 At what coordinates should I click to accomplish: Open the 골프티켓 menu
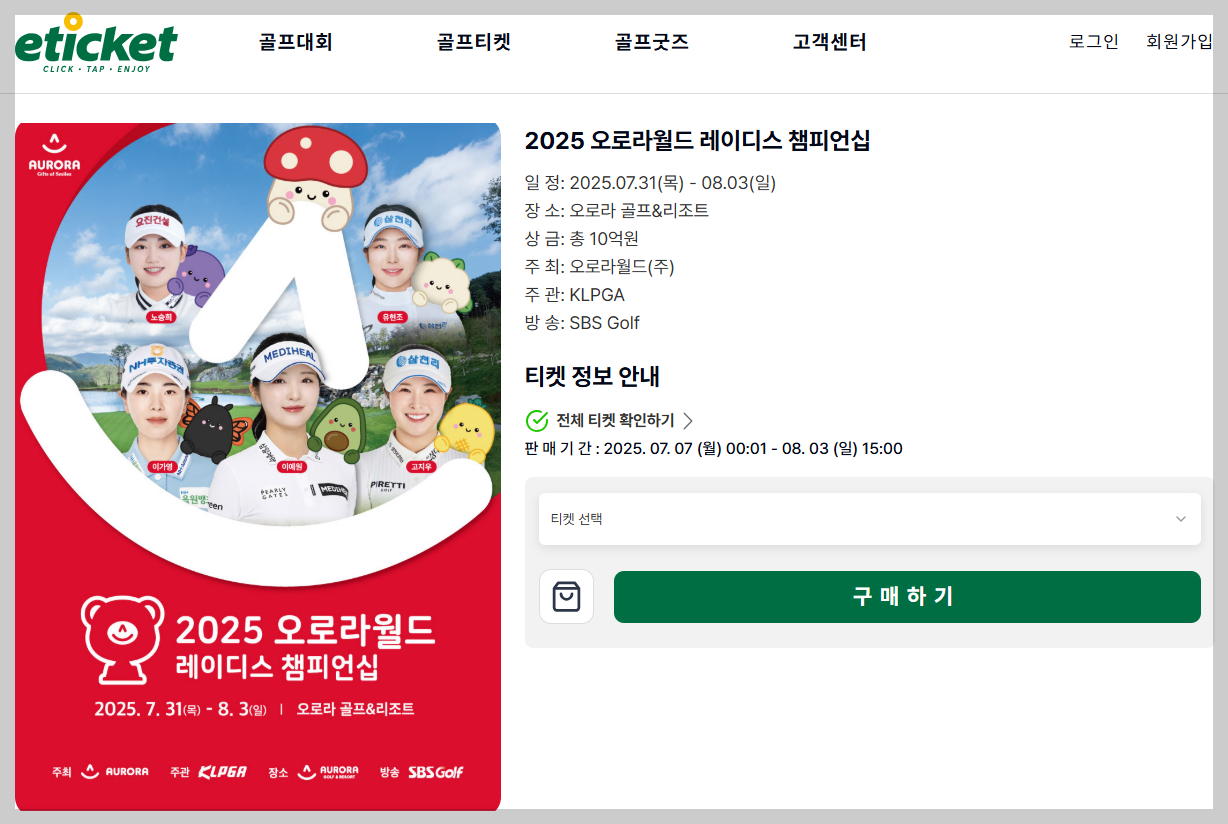tap(474, 42)
